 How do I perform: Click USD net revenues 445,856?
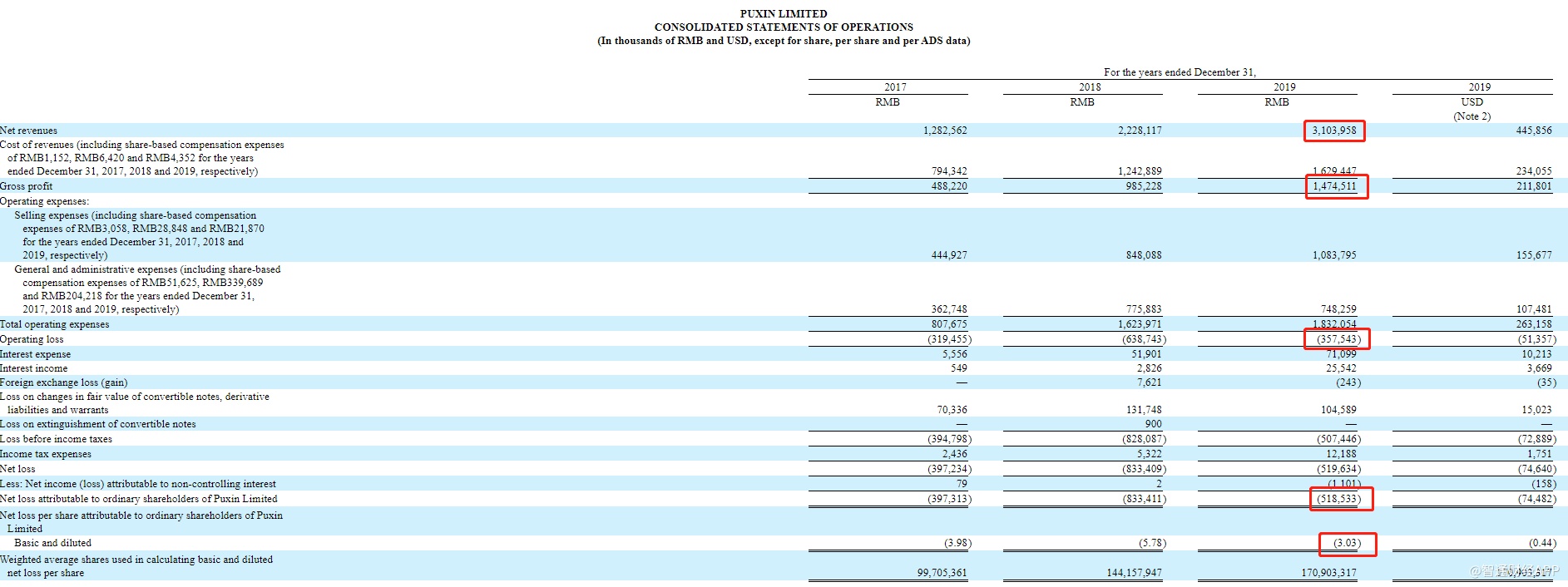pyautogui.click(x=1534, y=131)
